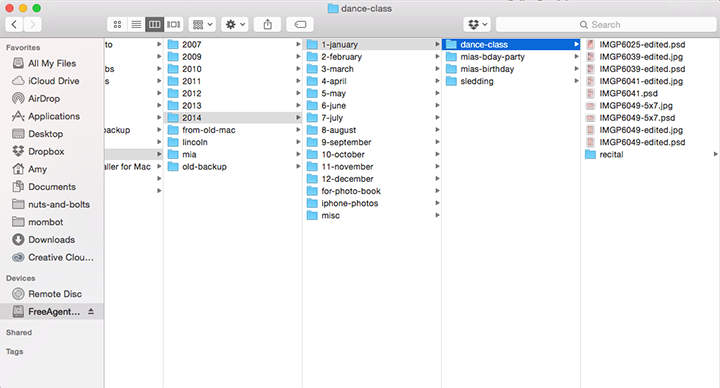Image resolution: width=720 pixels, height=388 pixels.
Task: Open the Dropbox toolbar dropdown
Action: [x=477, y=24]
